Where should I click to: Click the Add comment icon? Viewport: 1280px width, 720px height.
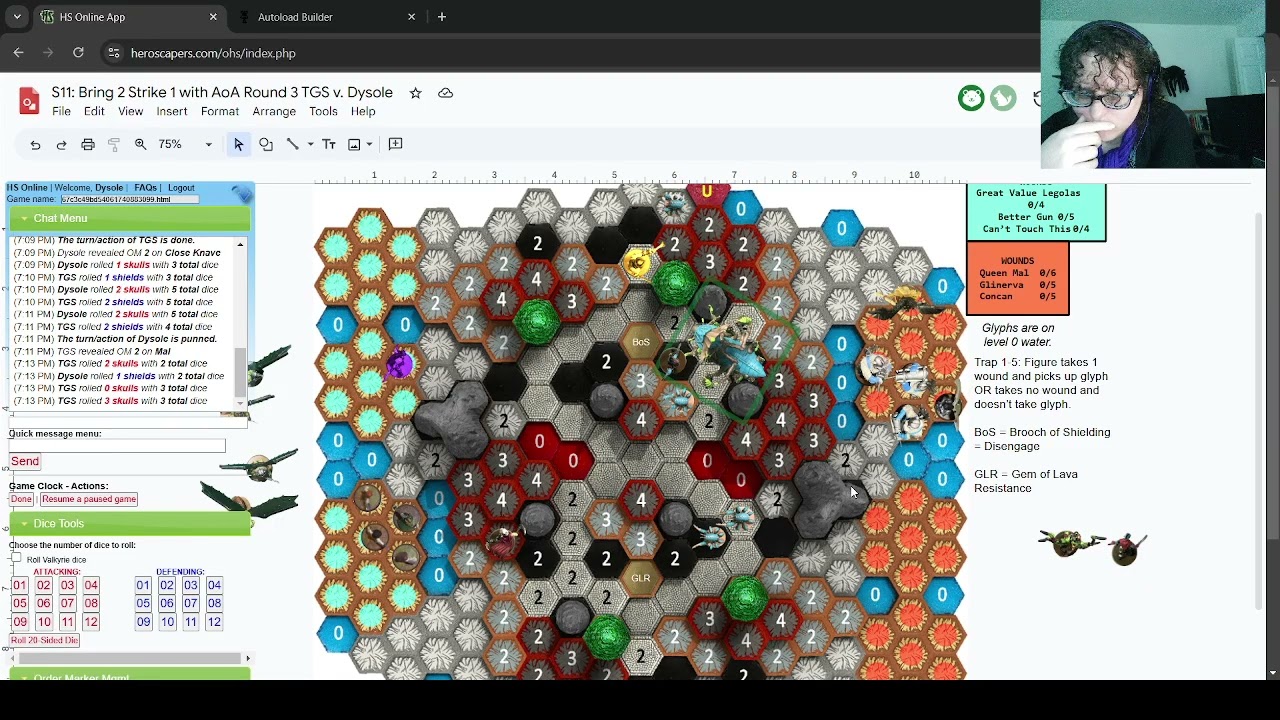396,144
